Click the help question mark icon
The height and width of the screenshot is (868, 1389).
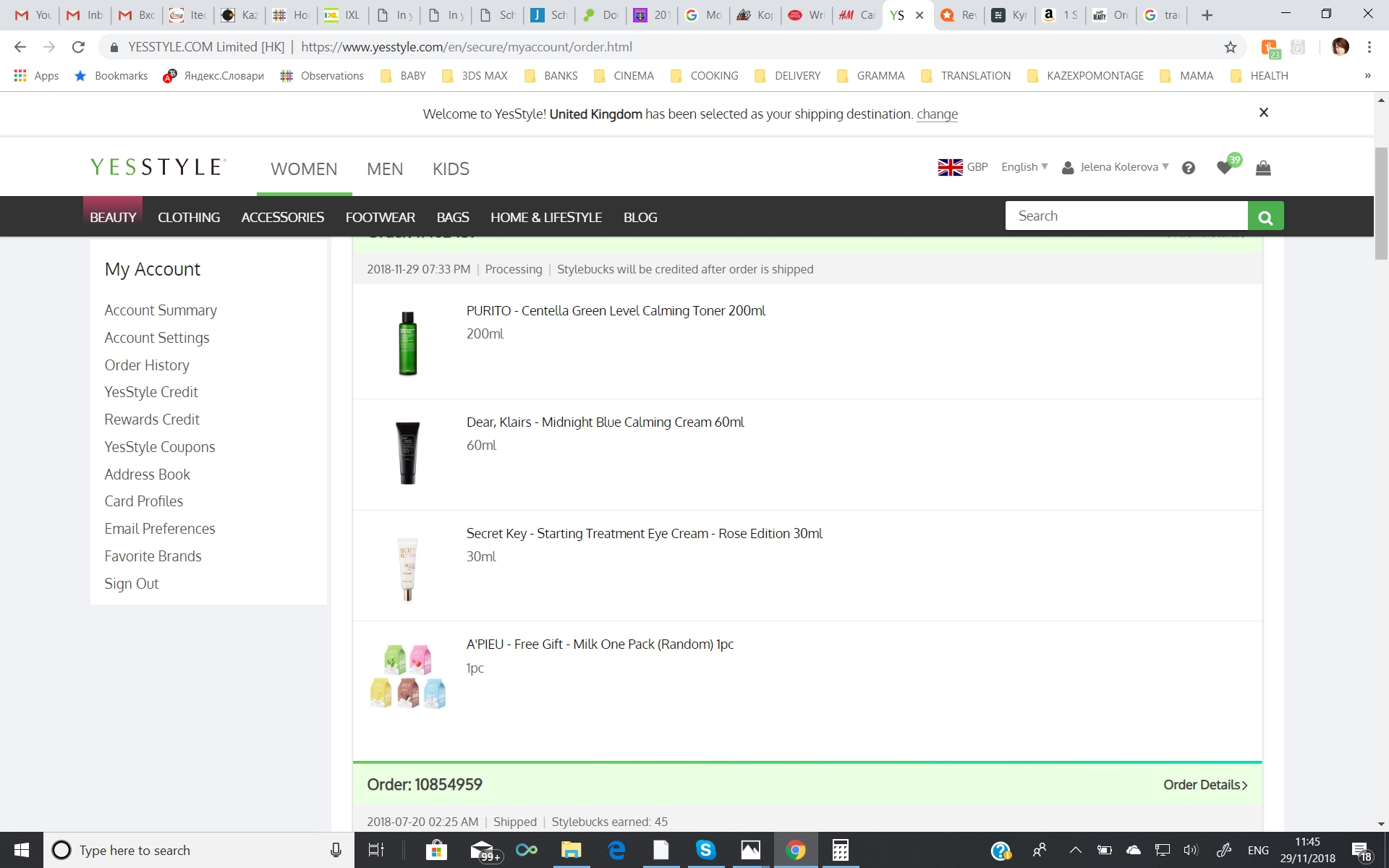(1188, 168)
